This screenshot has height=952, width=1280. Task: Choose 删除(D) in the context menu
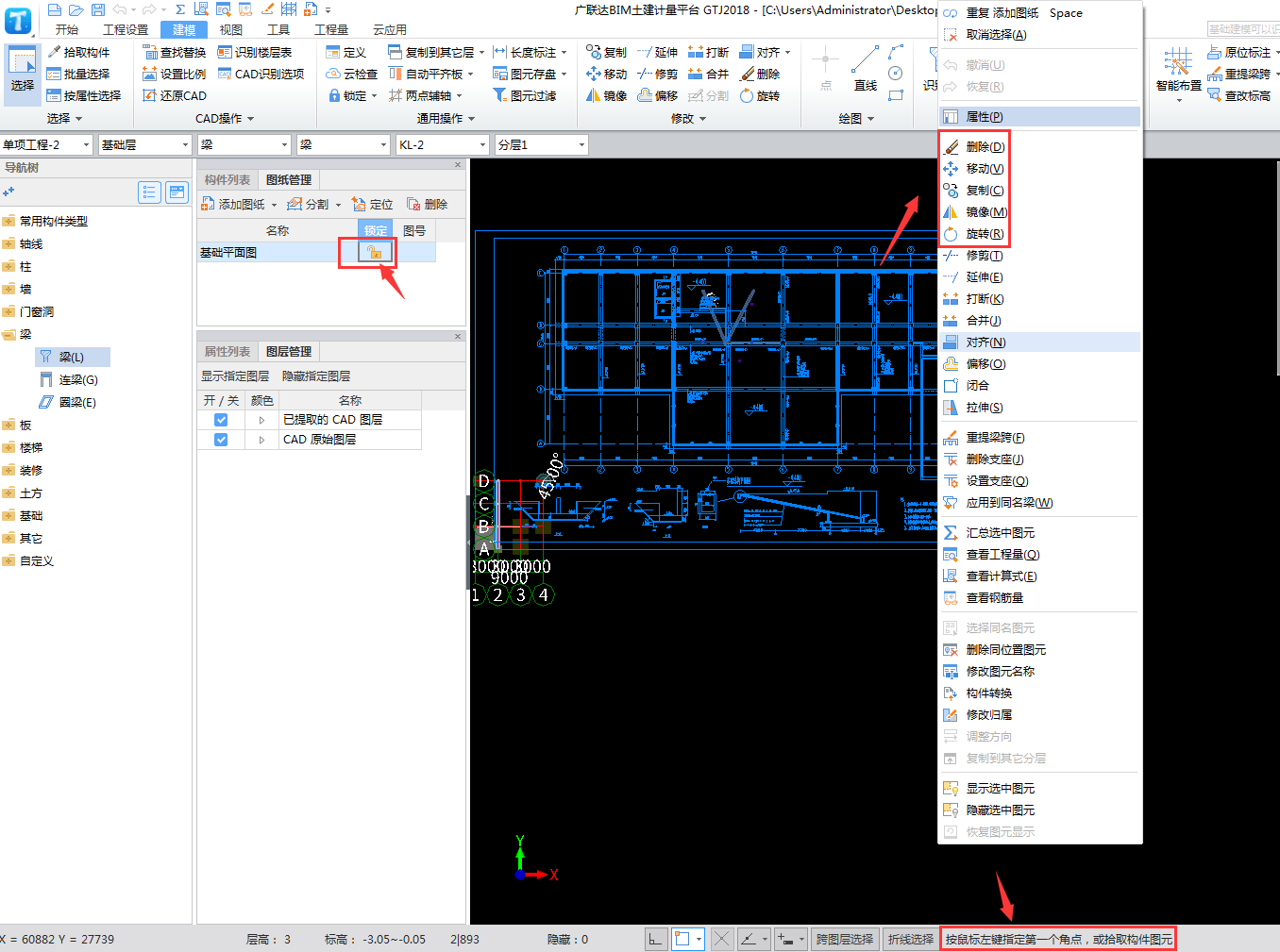pos(985,146)
